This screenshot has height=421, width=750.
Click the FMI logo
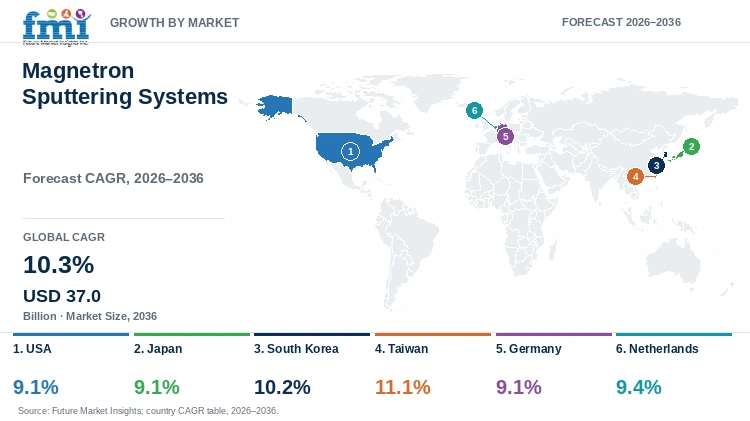click(56, 27)
